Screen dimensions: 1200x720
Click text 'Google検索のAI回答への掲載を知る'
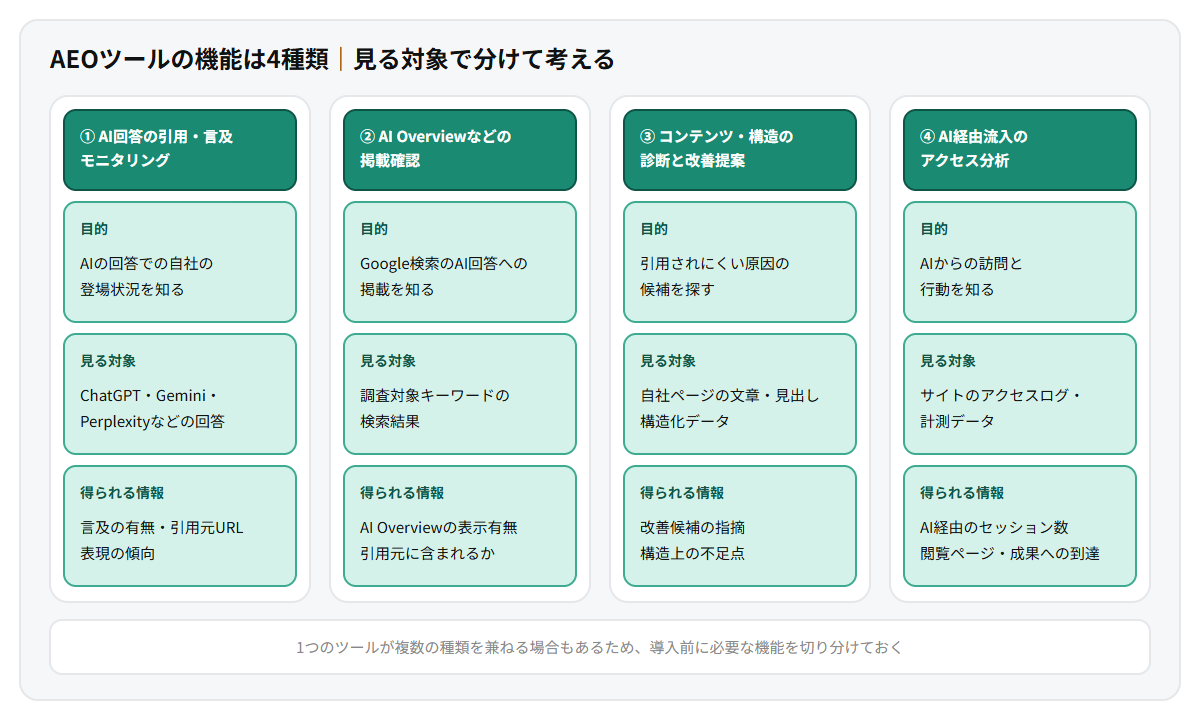443,277
